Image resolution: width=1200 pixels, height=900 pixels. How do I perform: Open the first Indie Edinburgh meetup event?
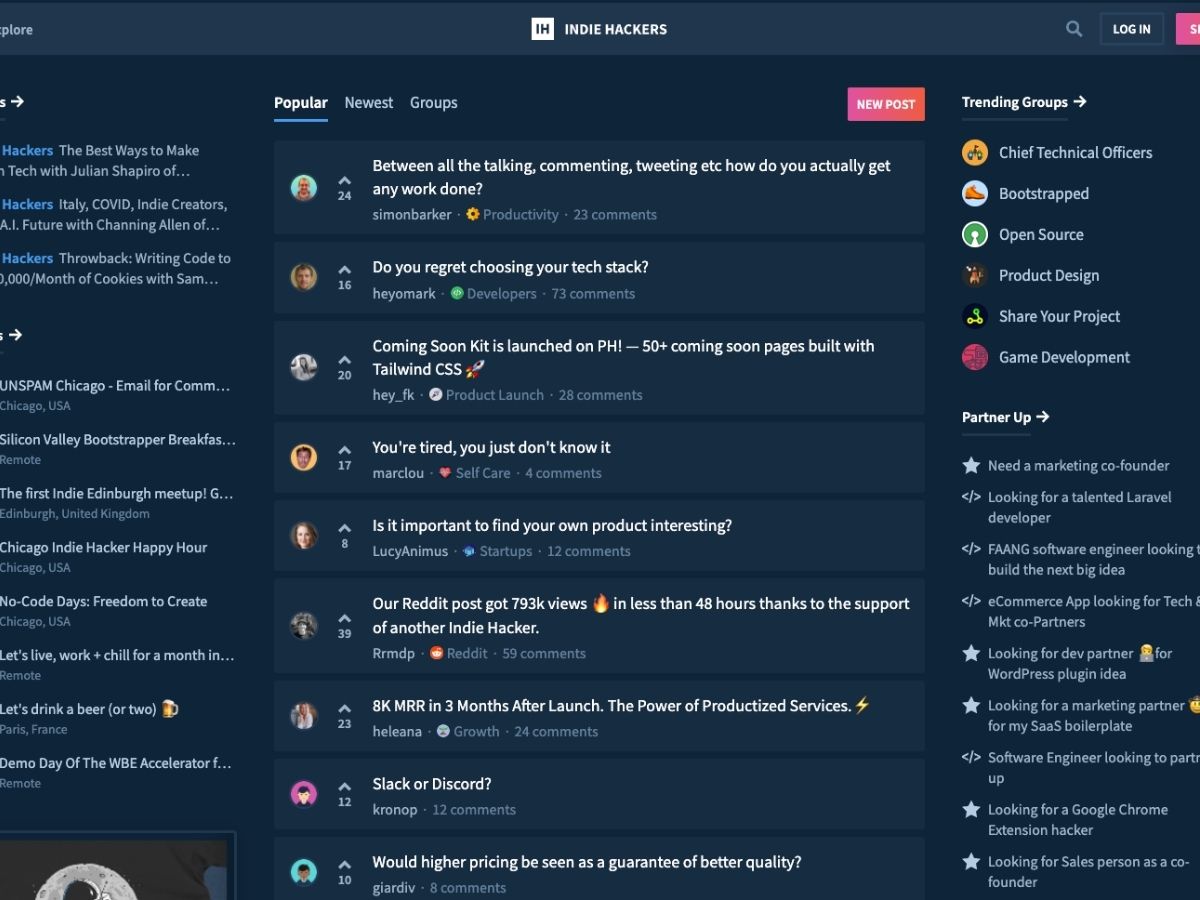pos(116,493)
